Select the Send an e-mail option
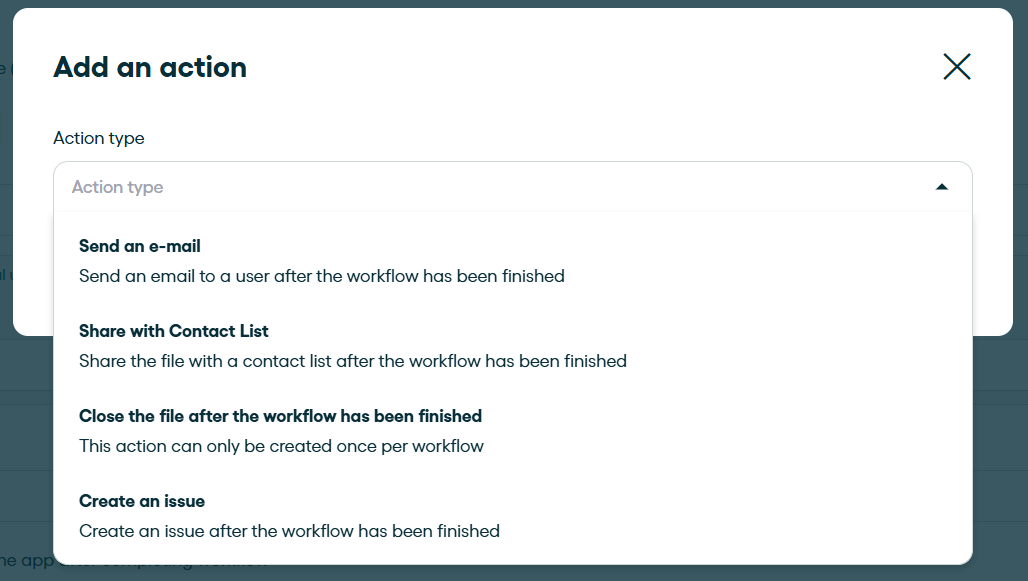The width and height of the screenshot is (1028, 581). [x=513, y=261]
